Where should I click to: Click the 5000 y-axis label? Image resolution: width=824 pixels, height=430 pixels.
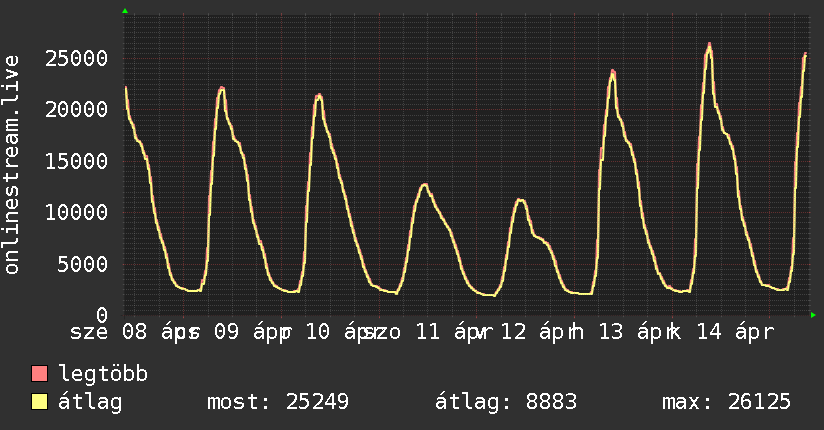[x=83, y=264]
